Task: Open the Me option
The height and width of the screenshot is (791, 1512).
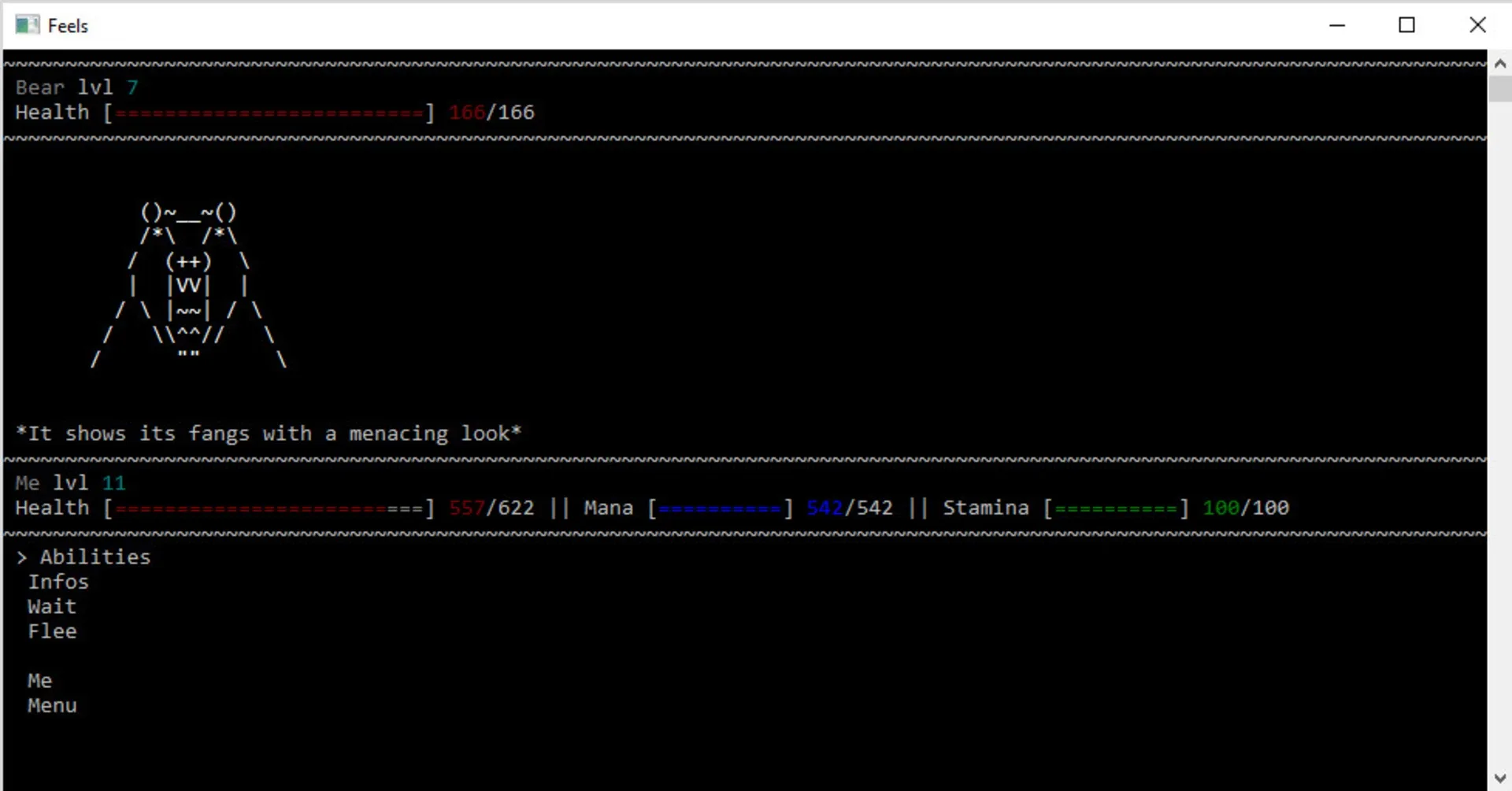Action: tap(39, 681)
